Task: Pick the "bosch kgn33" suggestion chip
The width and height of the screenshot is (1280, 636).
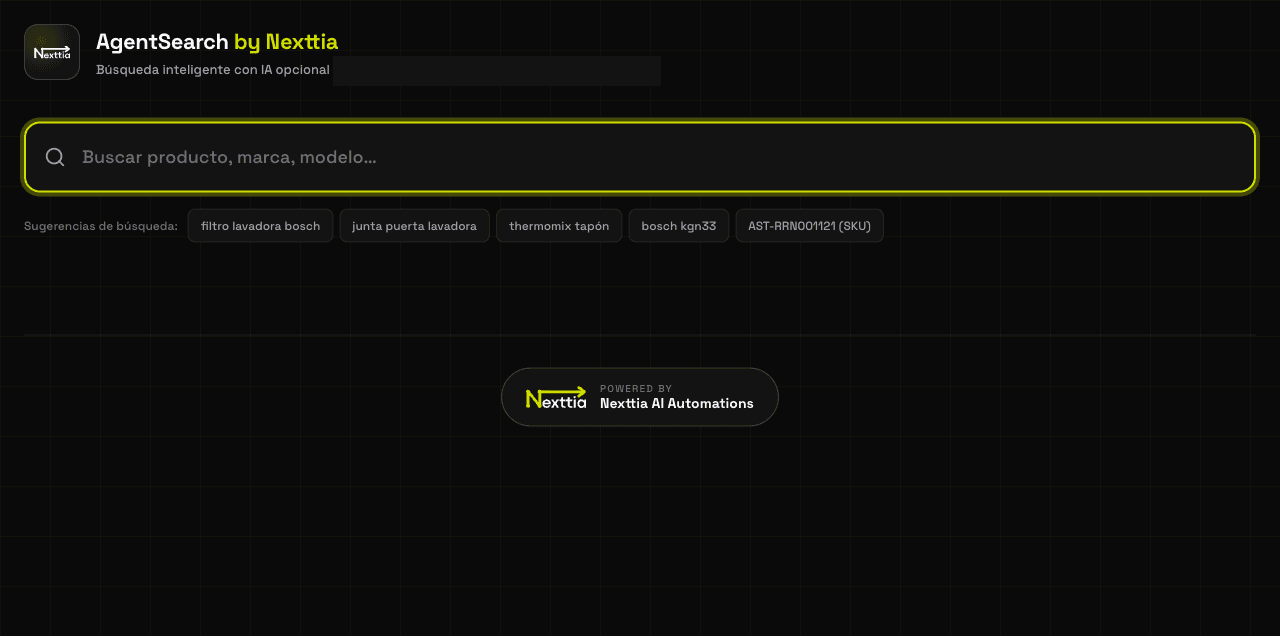Action: click(x=678, y=226)
